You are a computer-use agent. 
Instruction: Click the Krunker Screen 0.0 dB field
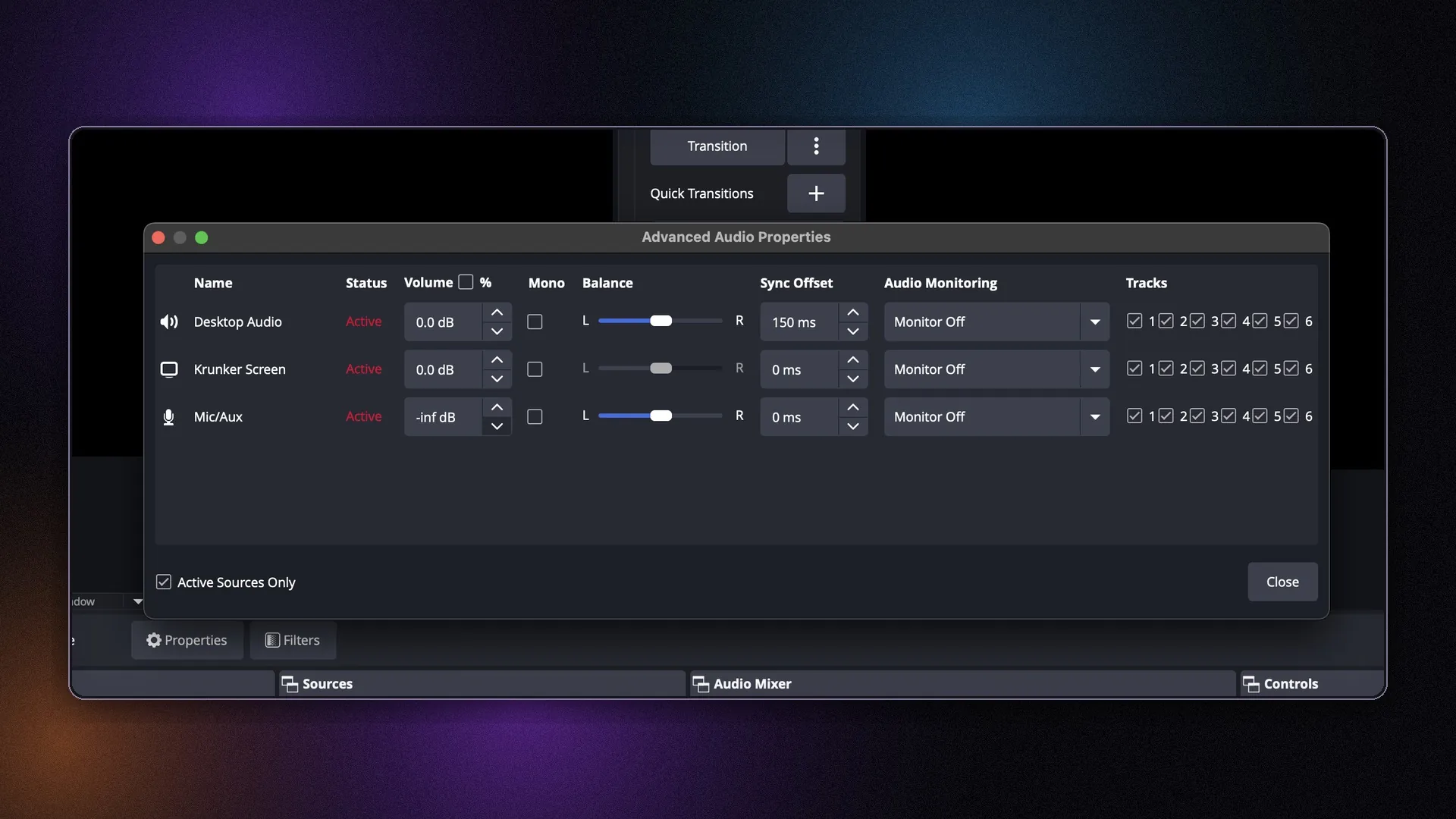coord(444,369)
